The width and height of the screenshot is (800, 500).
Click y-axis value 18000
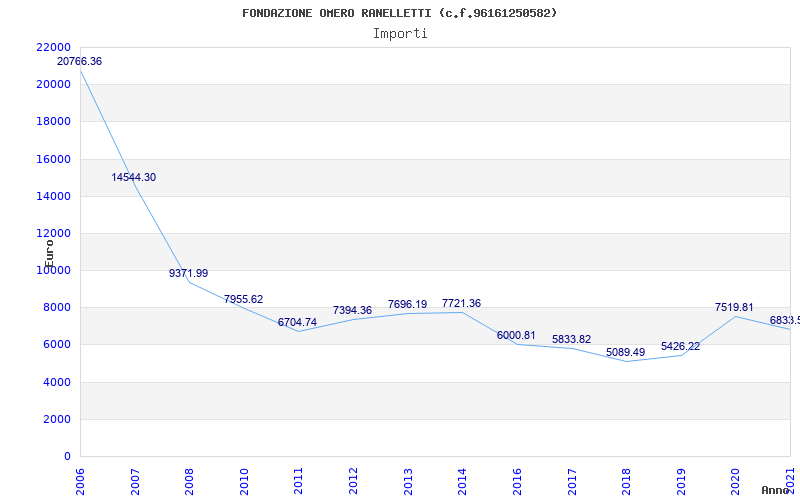tap(54, 122)
